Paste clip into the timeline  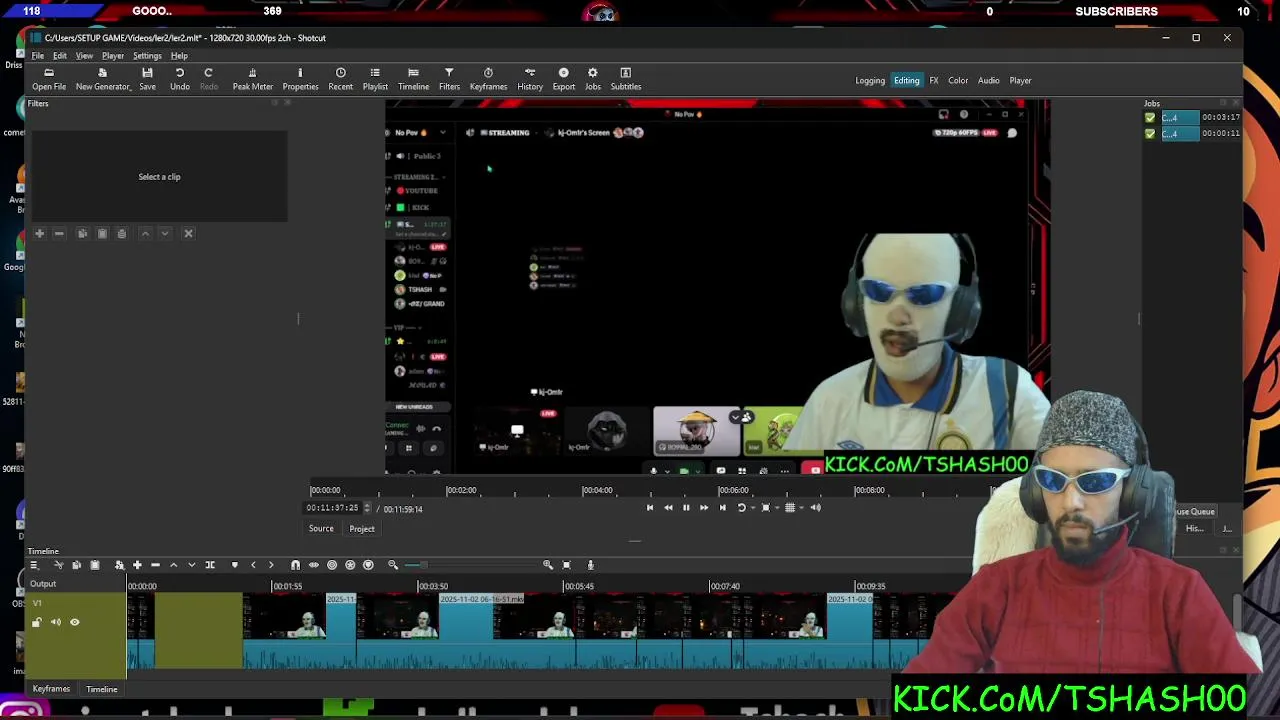tap(95, 566)
